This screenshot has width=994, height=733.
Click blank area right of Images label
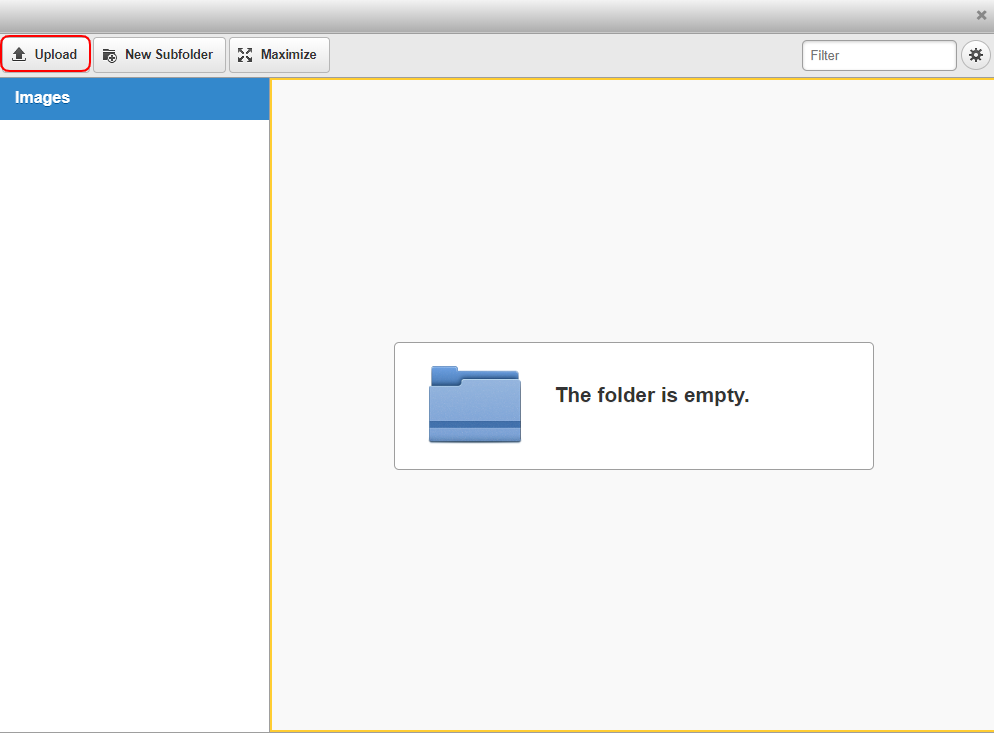180,98
